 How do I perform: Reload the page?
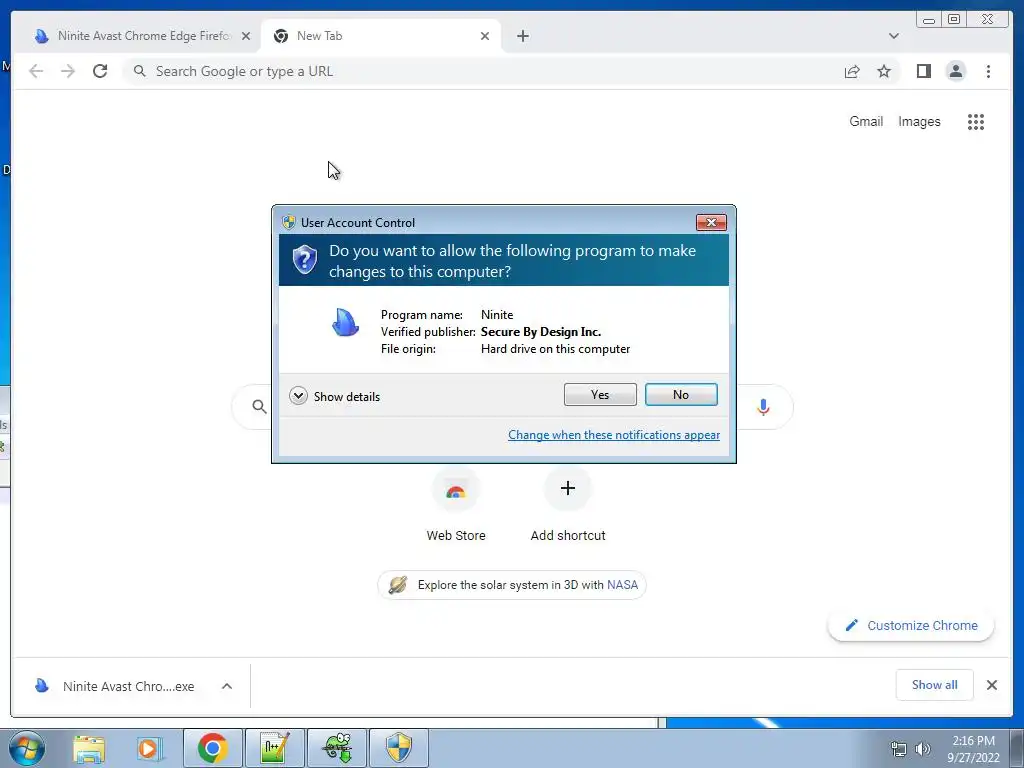point(100,71)
